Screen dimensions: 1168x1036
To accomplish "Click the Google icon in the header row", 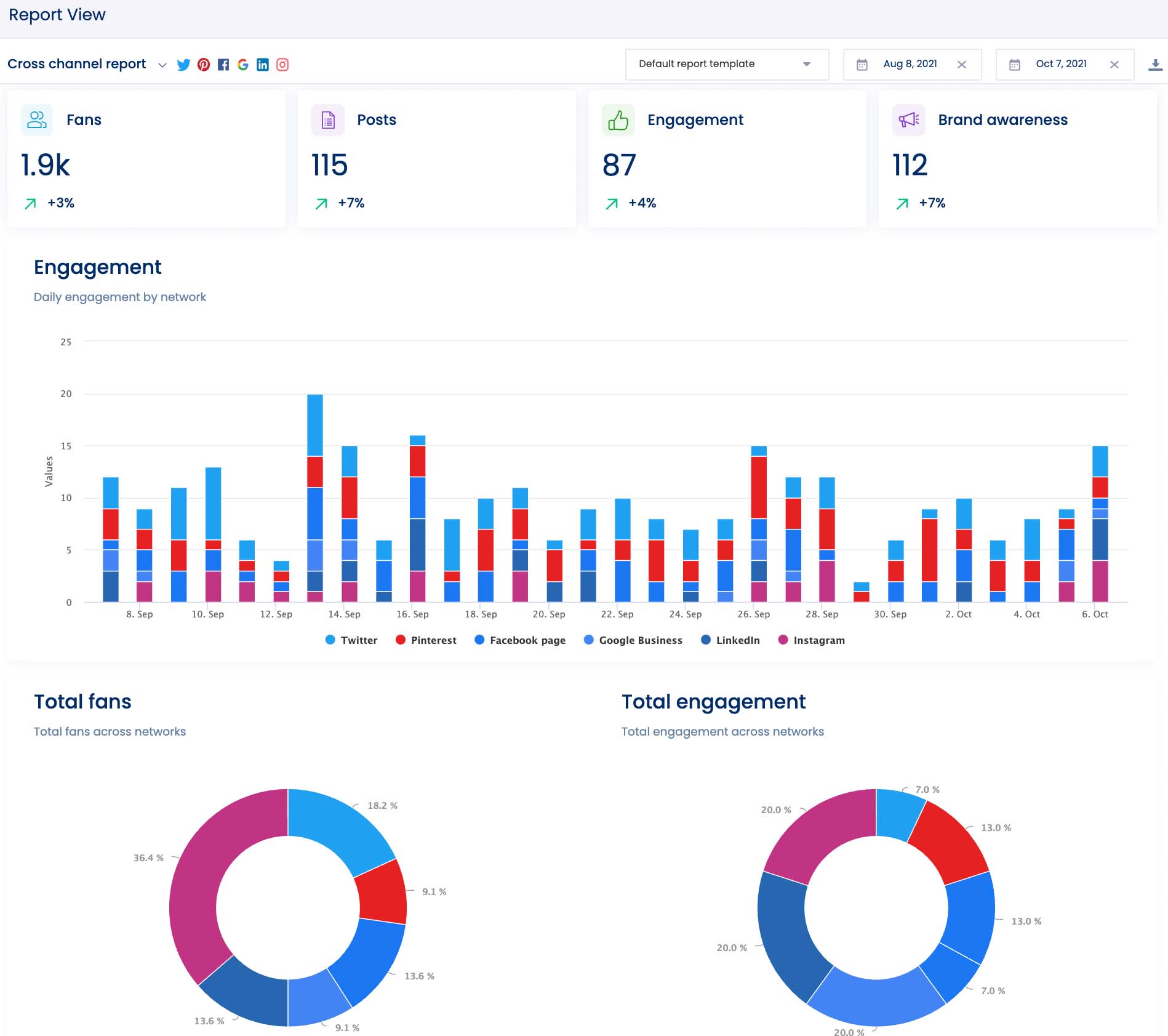I will (x=243, y=64).
